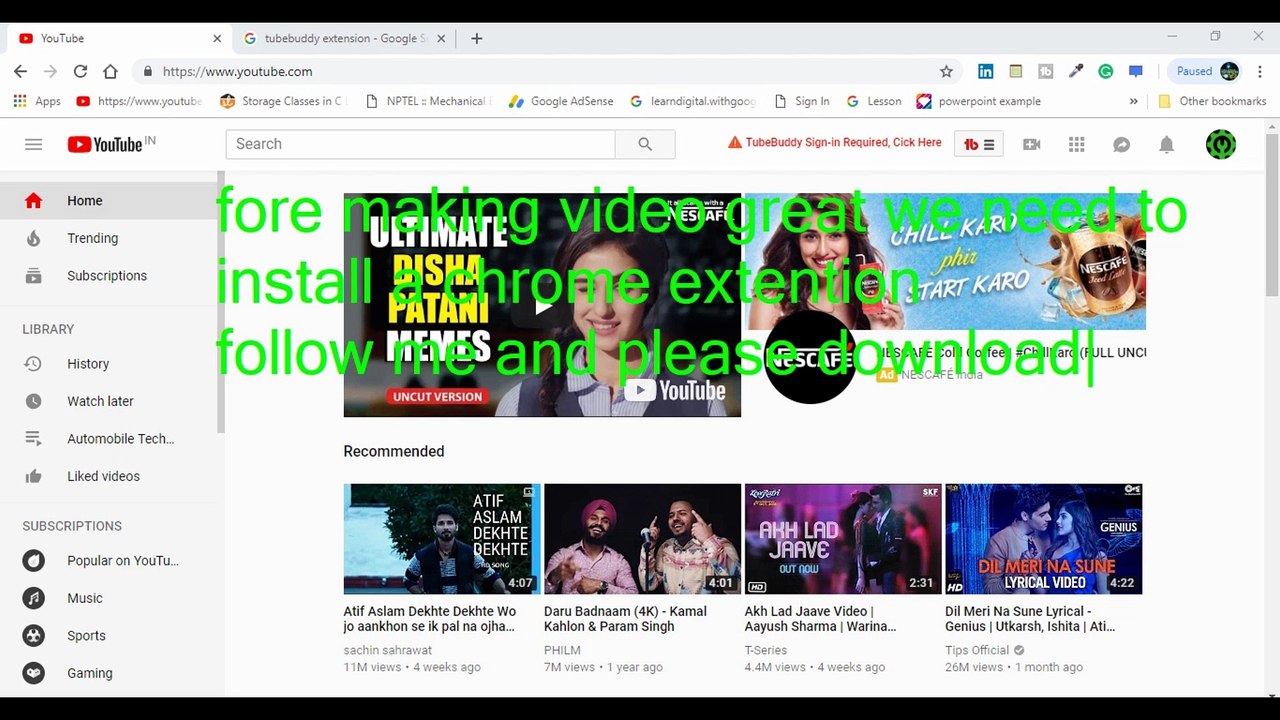Click the address bar URL
Viewport: 1280px width, 720px height.
click(x=237, y=71)
